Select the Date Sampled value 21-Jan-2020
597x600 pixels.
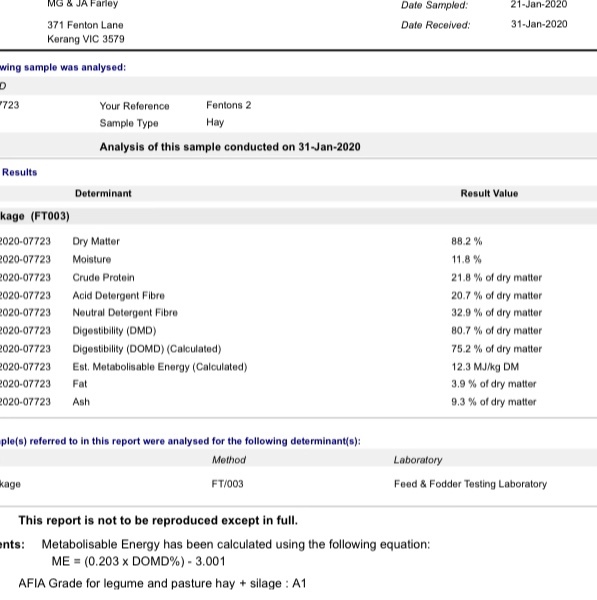[x=538, y=5]
